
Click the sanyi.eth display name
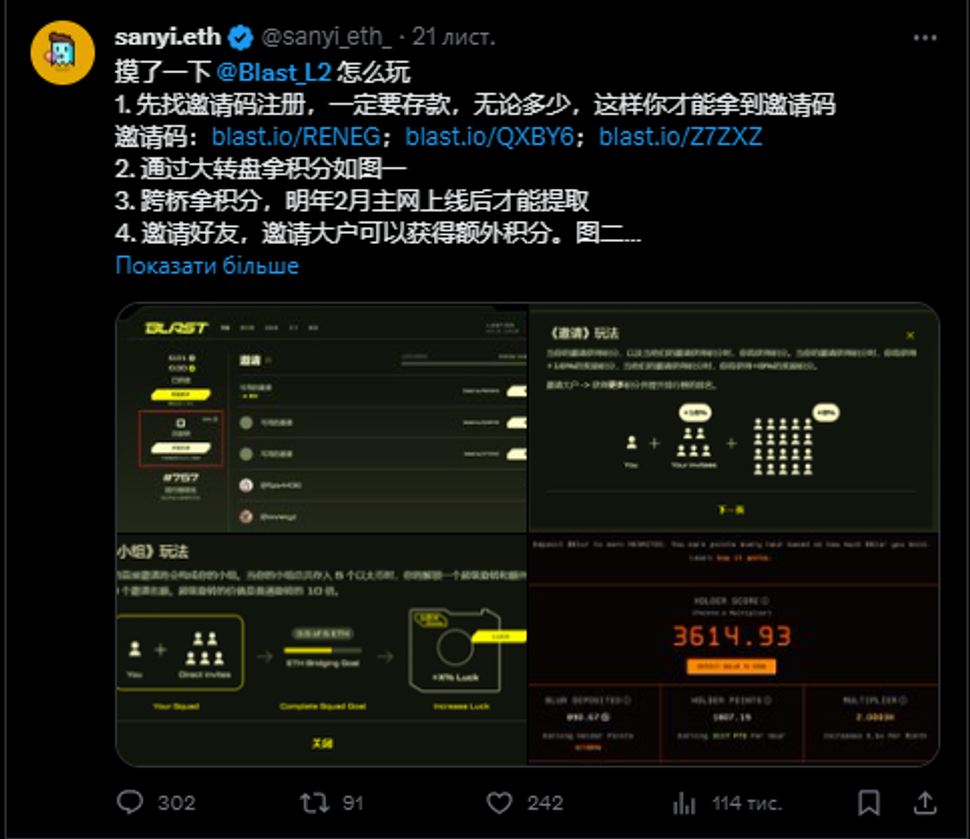pyautogui.click(x=168, y=37)
